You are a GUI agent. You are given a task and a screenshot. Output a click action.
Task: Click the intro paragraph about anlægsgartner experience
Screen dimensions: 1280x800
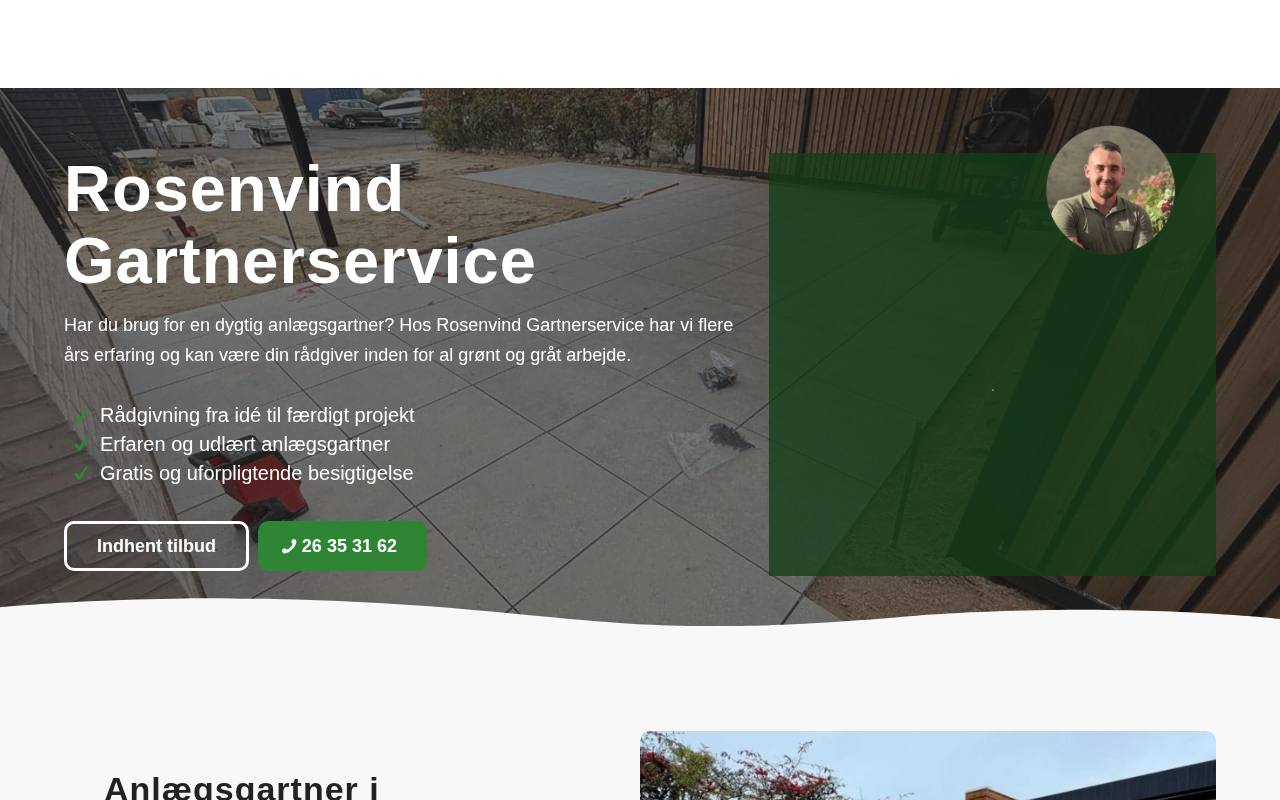click(x=399, y=340)
